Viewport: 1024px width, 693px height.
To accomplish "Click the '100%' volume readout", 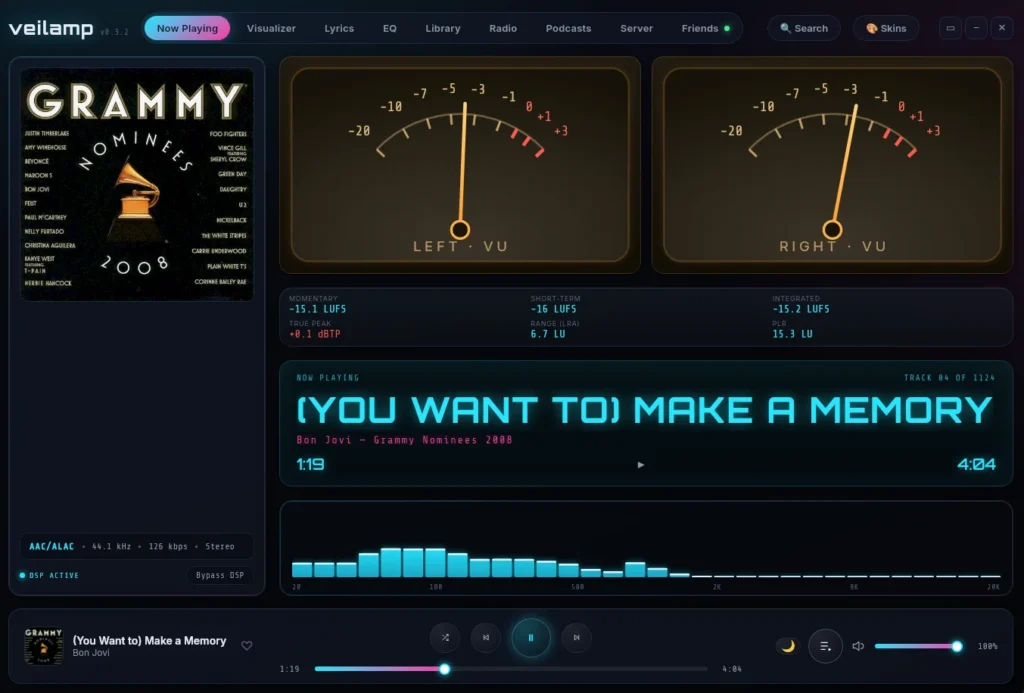I will coord(987,646).
